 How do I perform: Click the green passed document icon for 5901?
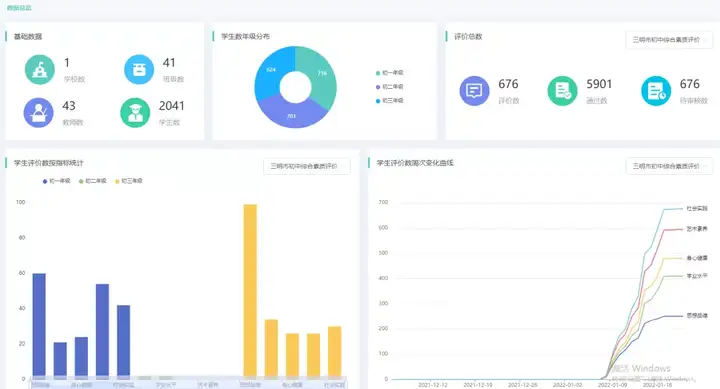pos(562,91)
